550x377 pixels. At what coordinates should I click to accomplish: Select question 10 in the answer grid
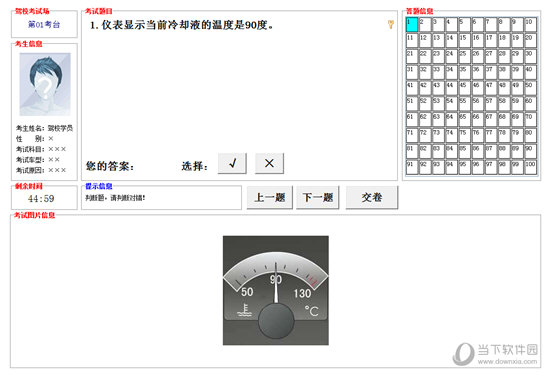(530, 25)
